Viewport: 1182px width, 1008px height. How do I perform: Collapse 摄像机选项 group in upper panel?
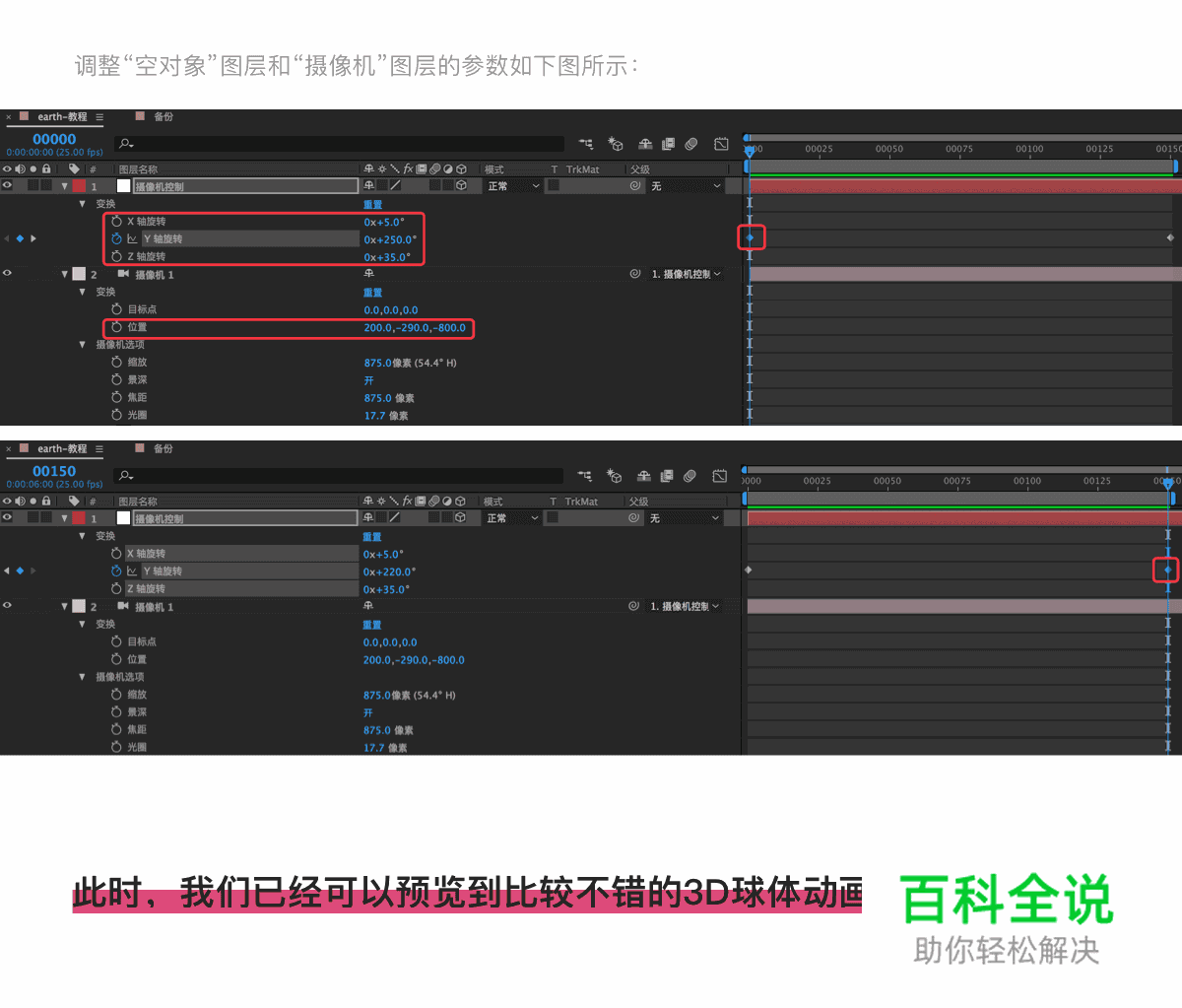(83, 345)
